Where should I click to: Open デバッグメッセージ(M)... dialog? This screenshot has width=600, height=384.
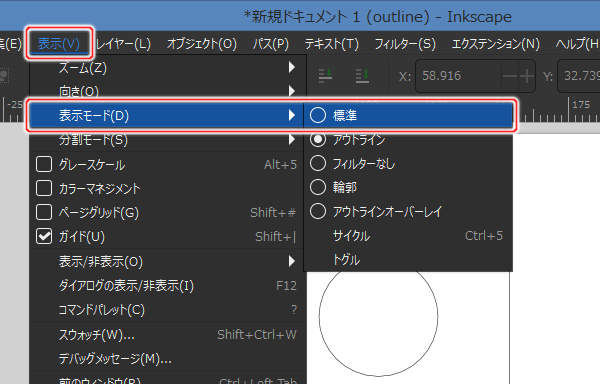tap(168, 359)
